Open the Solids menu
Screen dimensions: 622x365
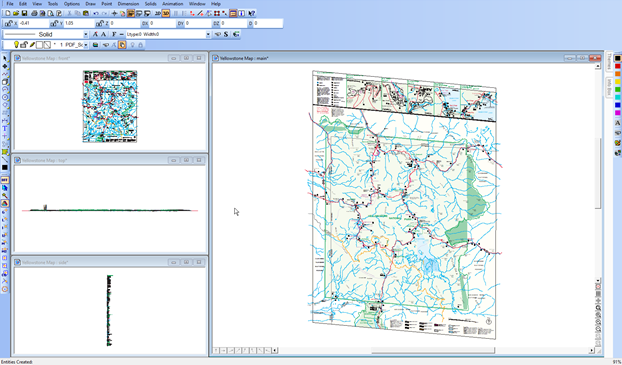click(x=150, y=4)
